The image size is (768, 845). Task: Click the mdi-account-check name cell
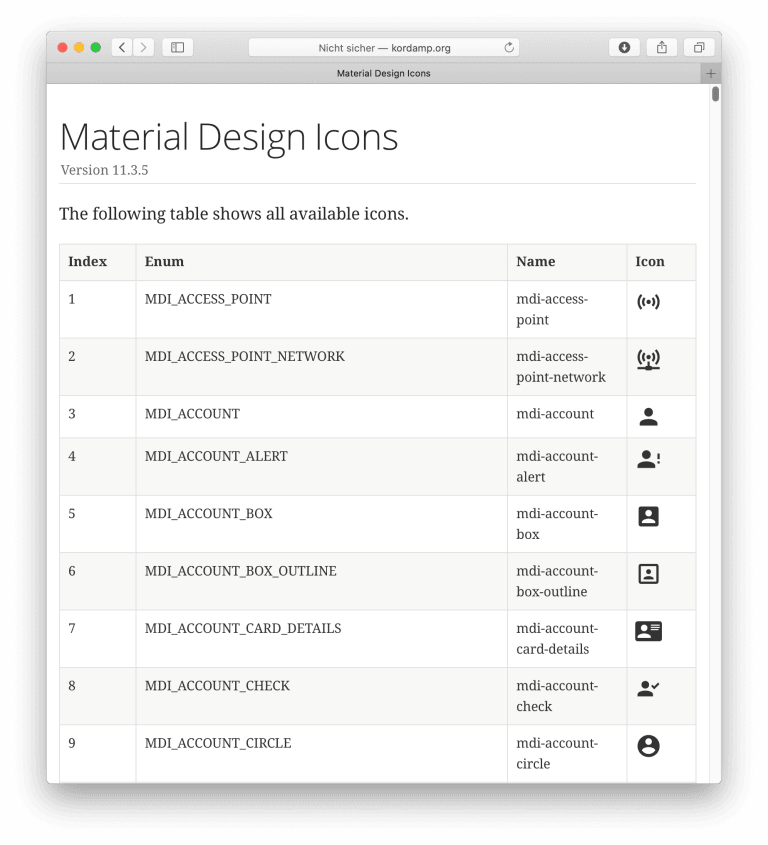(567, 696)
